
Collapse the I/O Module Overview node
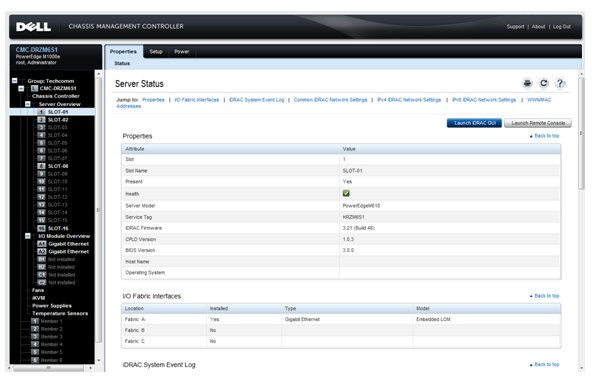[x=28, y=236]
